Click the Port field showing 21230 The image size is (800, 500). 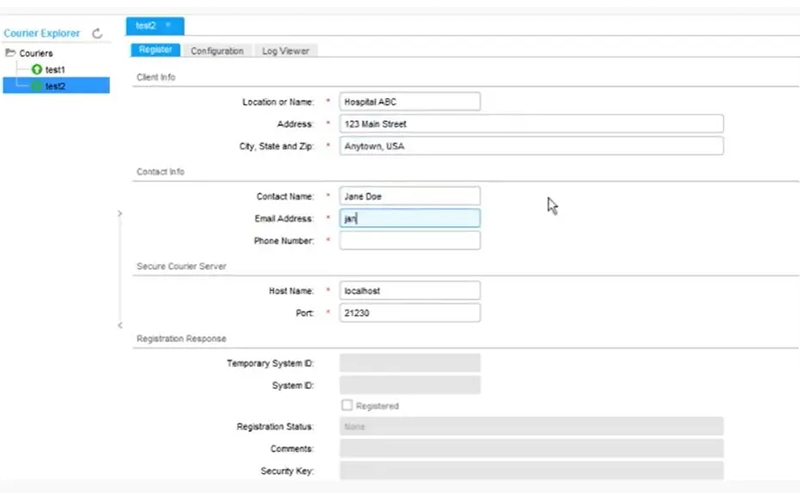[410, 313]
